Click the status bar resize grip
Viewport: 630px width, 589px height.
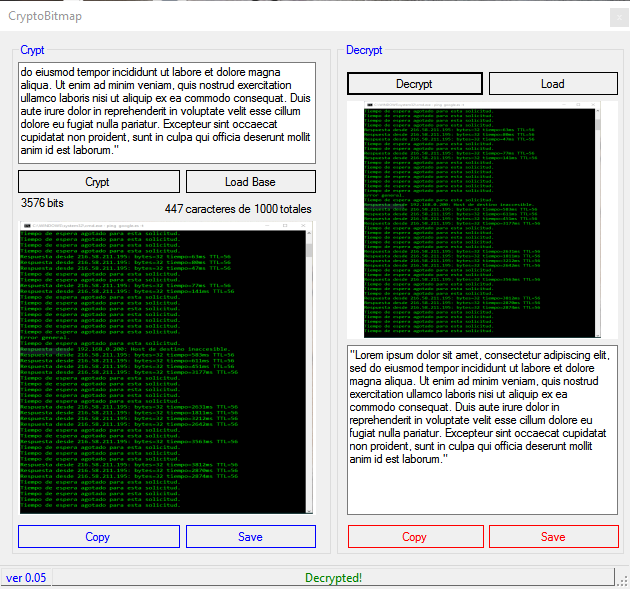click(624, 580)
